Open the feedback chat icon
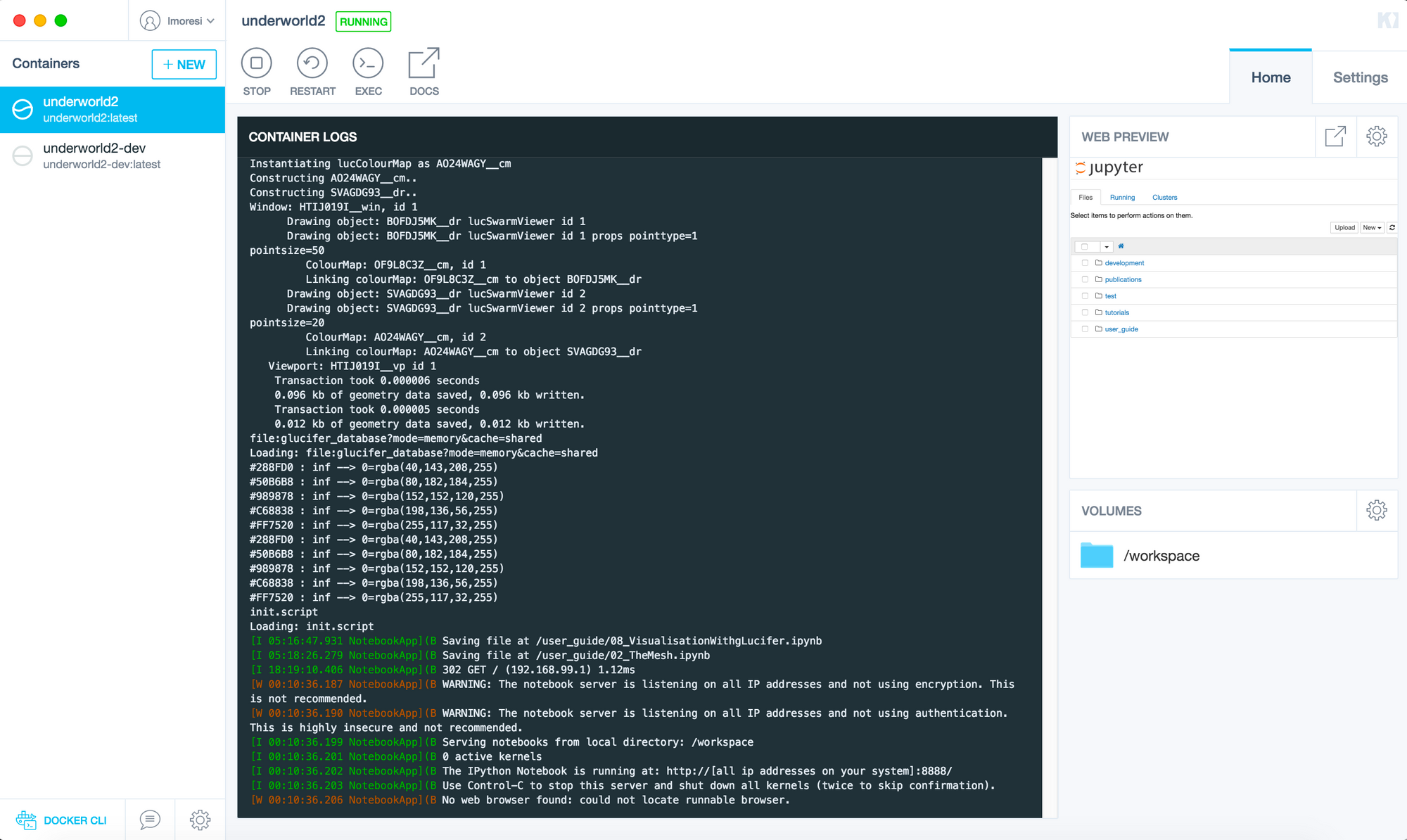 tap(150, 820)
